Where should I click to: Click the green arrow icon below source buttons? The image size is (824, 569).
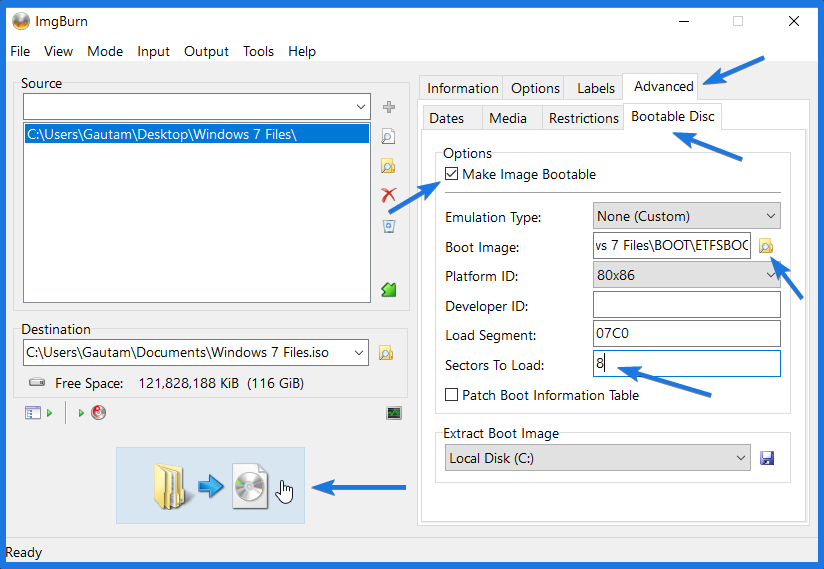coord(389,289)
